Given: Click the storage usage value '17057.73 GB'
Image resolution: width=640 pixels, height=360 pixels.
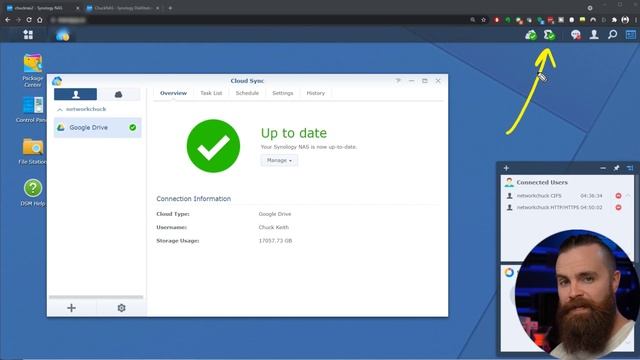Looking at the screenshot, I should click(x=275, y=241).
